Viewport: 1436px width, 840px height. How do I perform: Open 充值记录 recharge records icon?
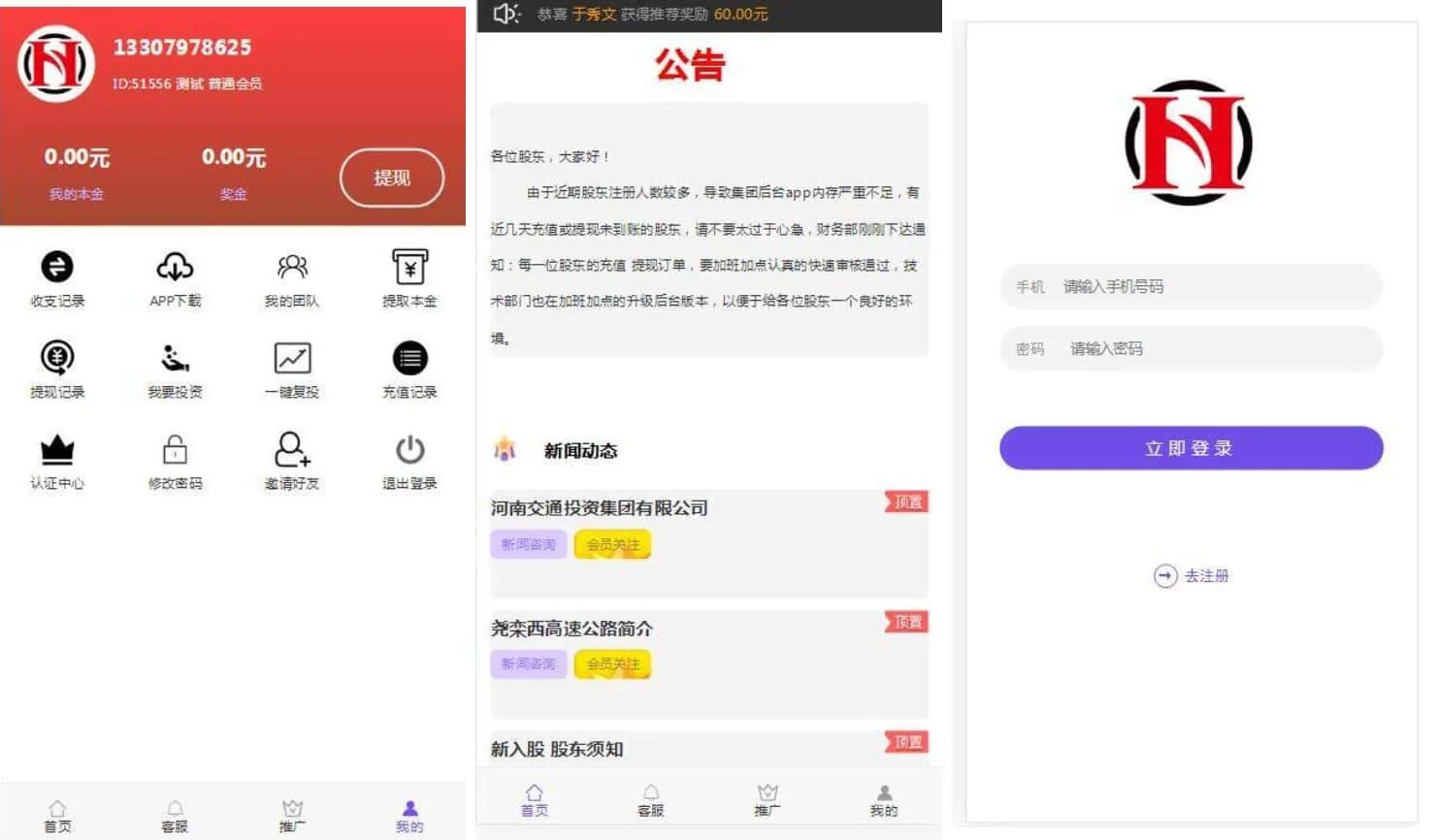[409, 359]
